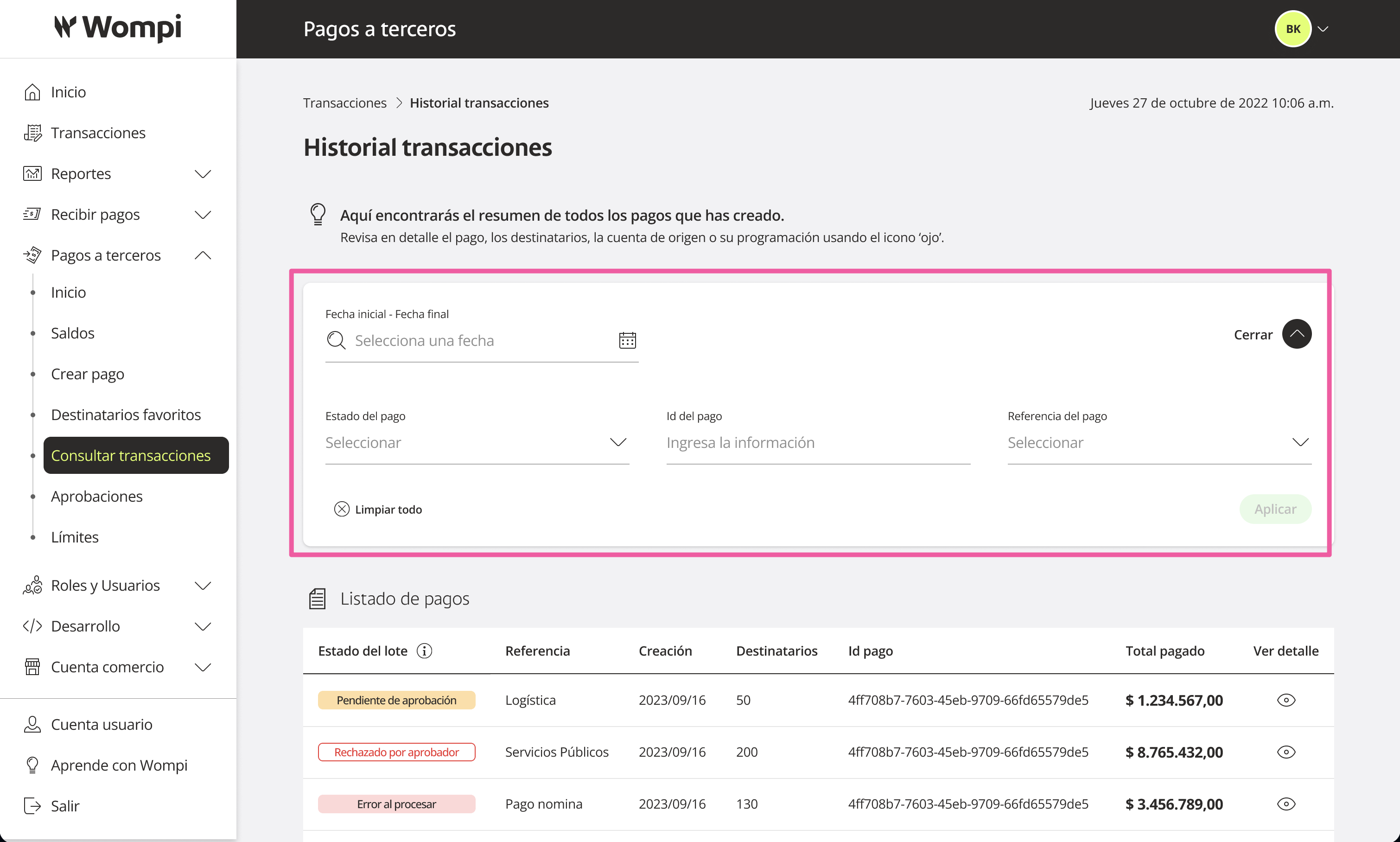Image resolution: width=1400 pixels, height=842 pixels.
Task: Open Inicio in the main sidebar
Action: [68, 92]
